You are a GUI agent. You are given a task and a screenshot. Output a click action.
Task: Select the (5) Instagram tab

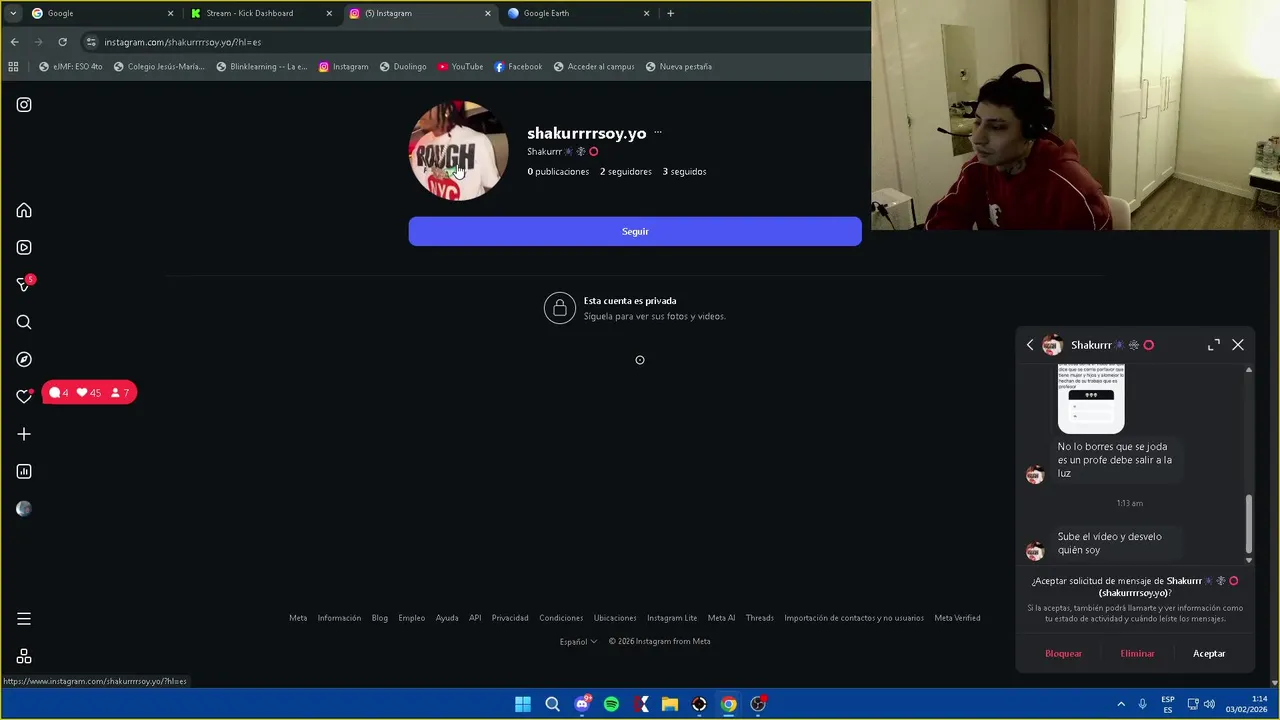(420, 13)
